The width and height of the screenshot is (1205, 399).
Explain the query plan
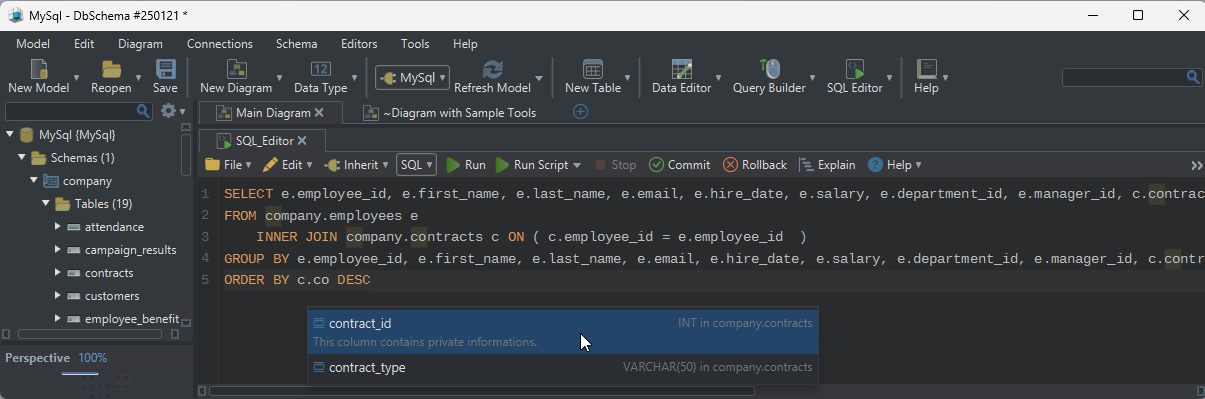827,165
